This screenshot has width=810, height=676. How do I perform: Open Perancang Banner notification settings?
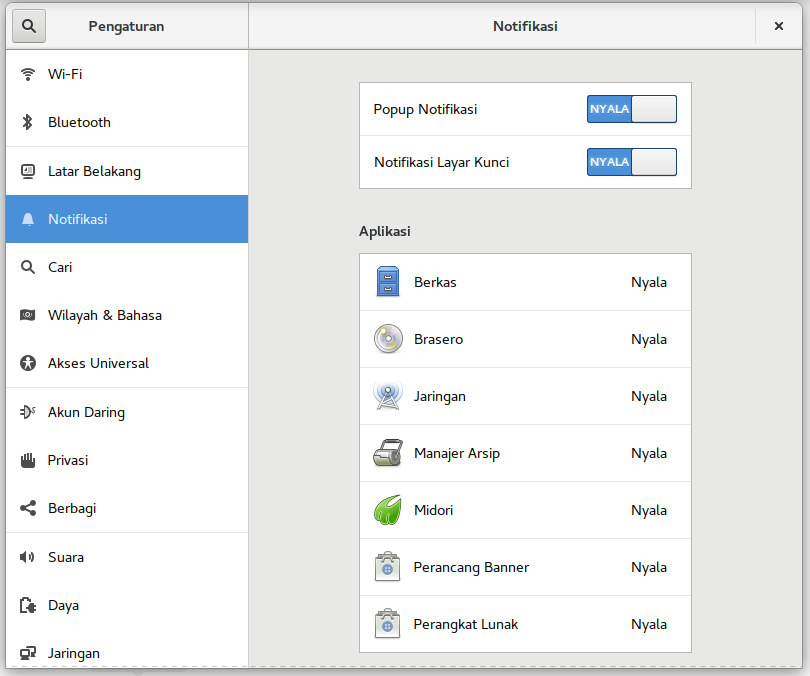pyautogui.click(x=525, y=567)
